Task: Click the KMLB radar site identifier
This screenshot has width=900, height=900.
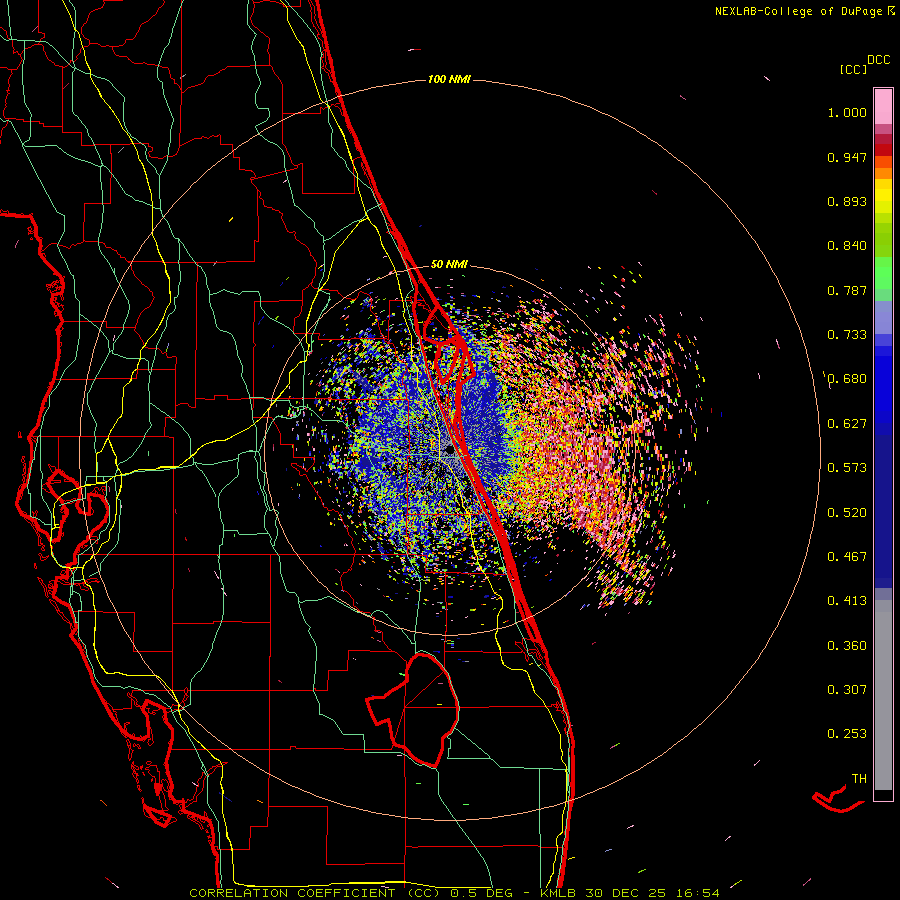Action: pos(558,893)
